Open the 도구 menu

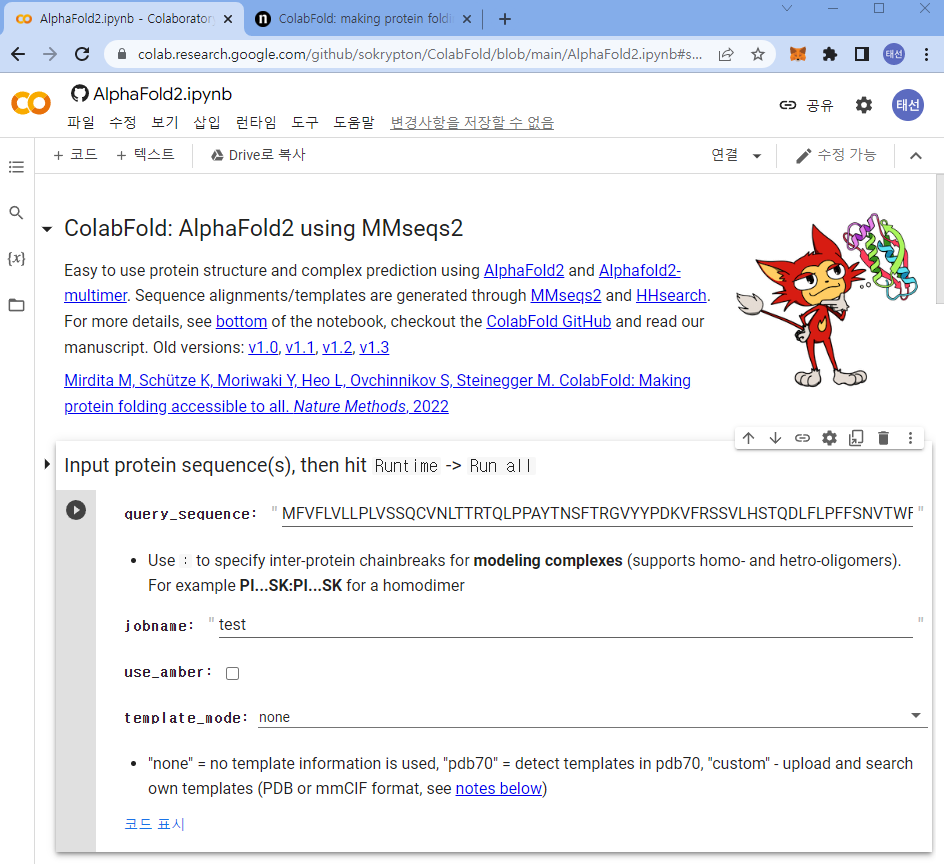[x=305, y=123]
